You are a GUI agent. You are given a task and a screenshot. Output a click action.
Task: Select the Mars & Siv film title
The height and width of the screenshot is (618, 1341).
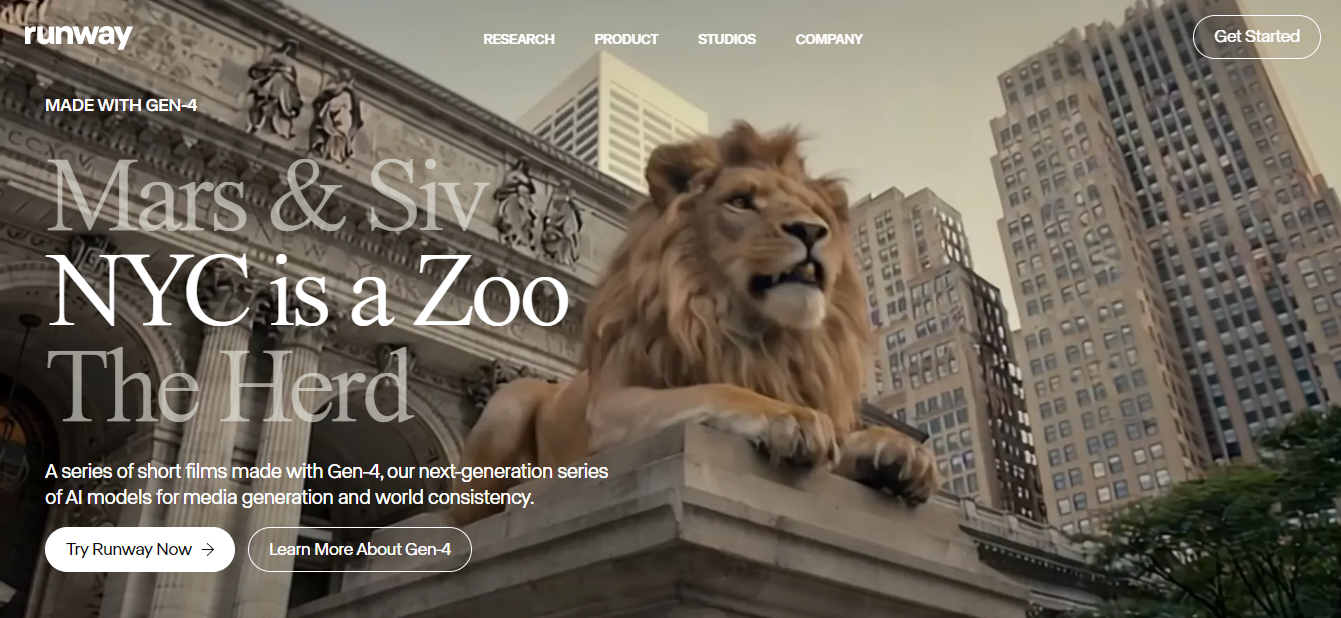pos(268,196)
